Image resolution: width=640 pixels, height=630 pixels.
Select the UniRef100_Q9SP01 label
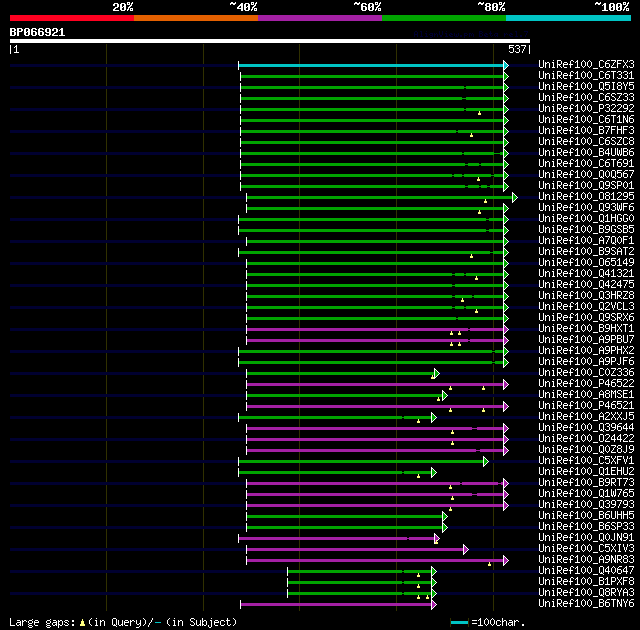(x=586, y=186)
